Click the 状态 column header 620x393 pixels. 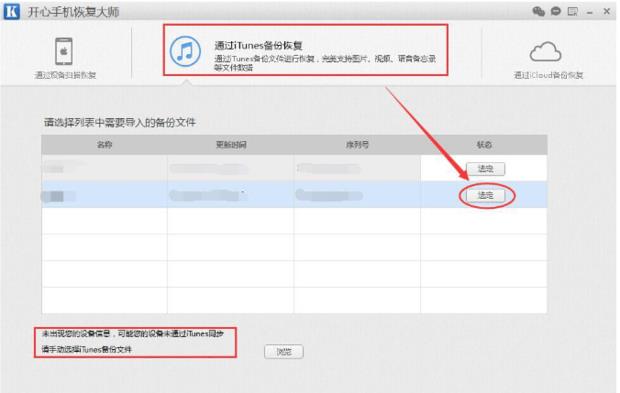pyautogui.click(x=484, y=145)
